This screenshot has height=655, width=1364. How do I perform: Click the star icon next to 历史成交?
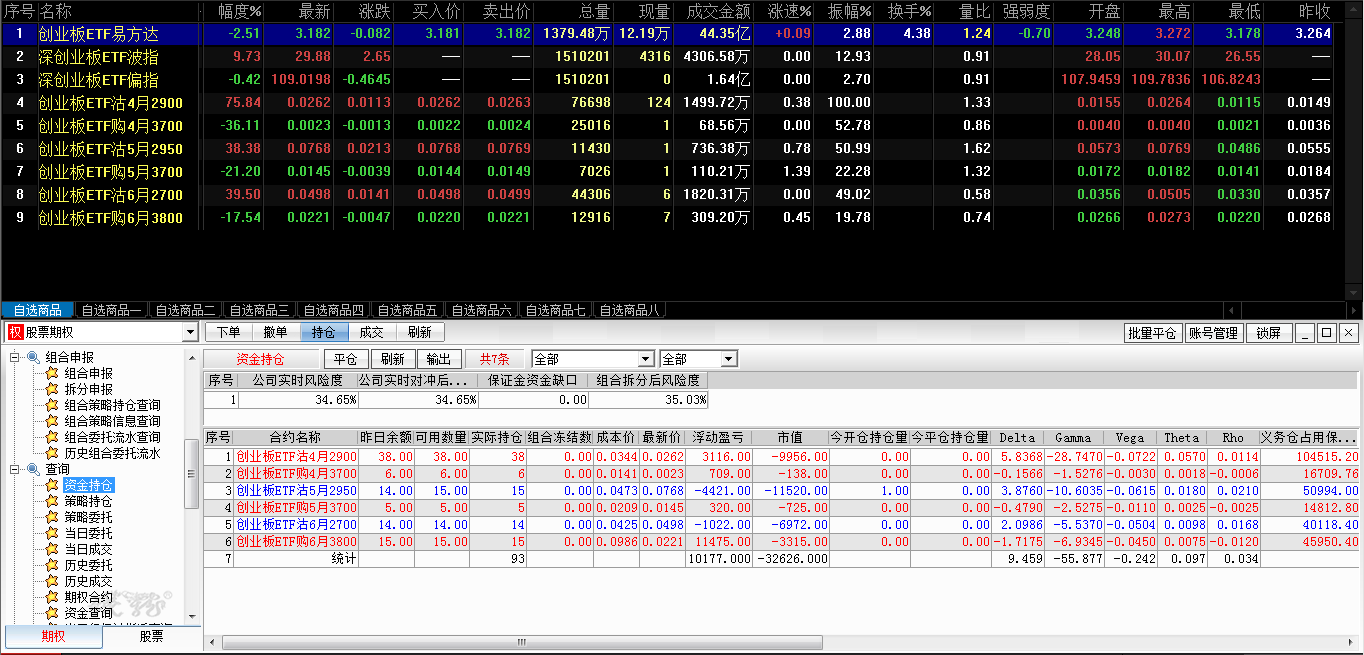52,581
